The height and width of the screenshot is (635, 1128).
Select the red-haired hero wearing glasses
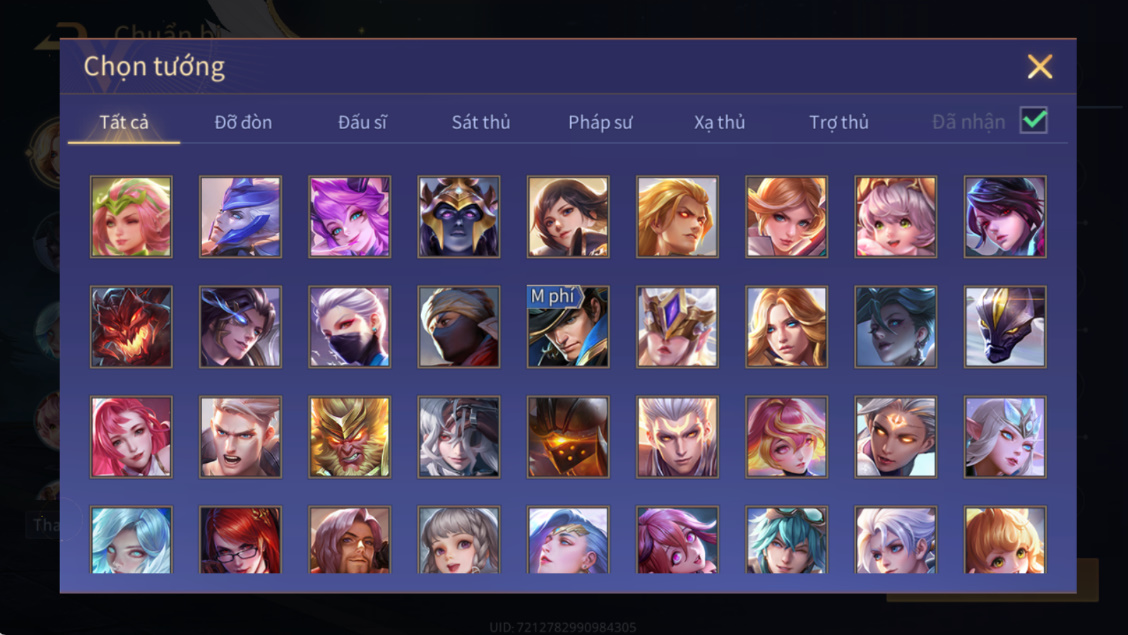[x=240, y=539]
